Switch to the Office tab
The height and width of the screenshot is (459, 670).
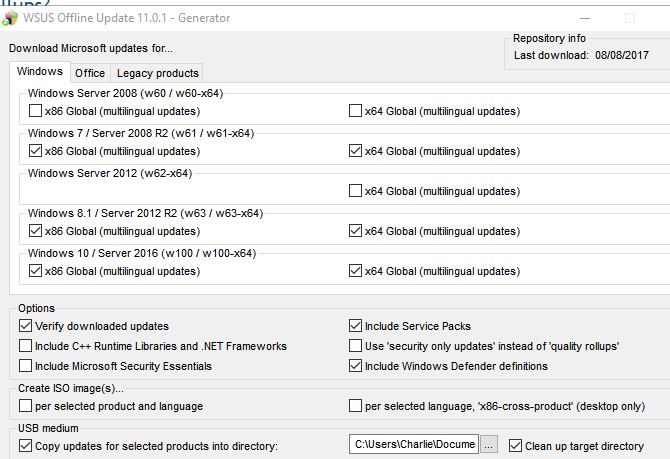coord(90,73)
